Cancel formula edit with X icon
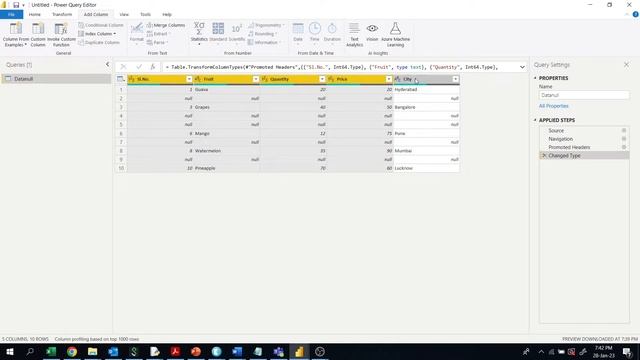The height and width of the screenshot is (360, 640). click(123, 67)
